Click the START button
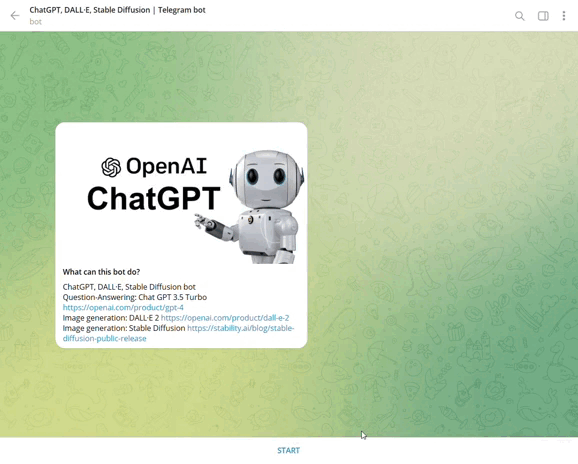Viewport: 578px width, 464px height. pos(289,450)
